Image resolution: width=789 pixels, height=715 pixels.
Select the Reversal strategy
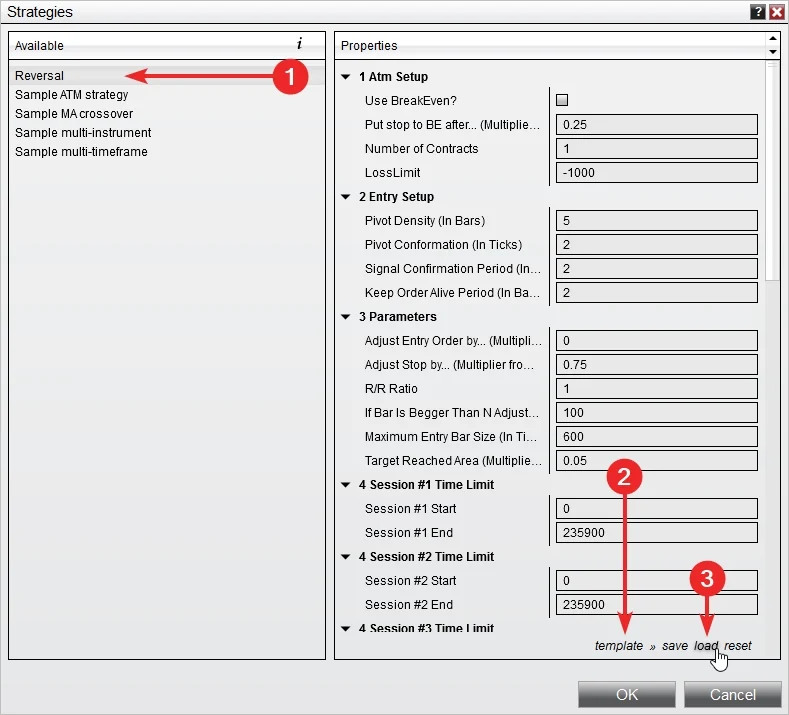tap(40, 76)
